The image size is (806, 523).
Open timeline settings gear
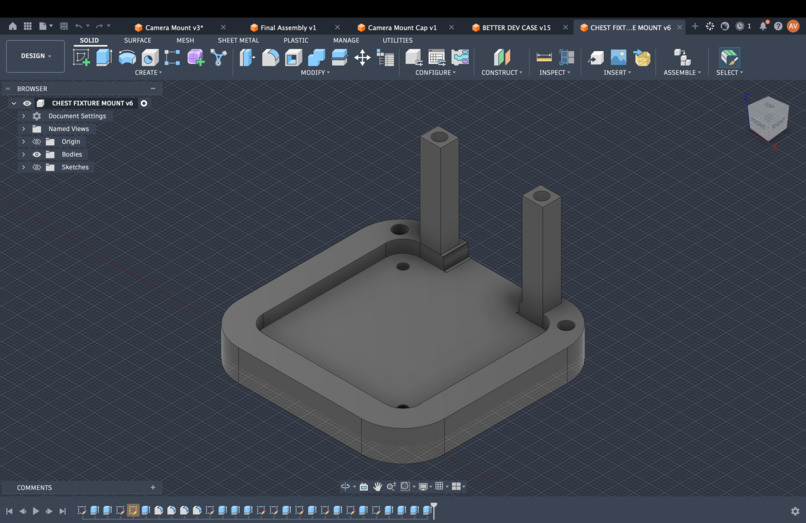pos(795,511)
